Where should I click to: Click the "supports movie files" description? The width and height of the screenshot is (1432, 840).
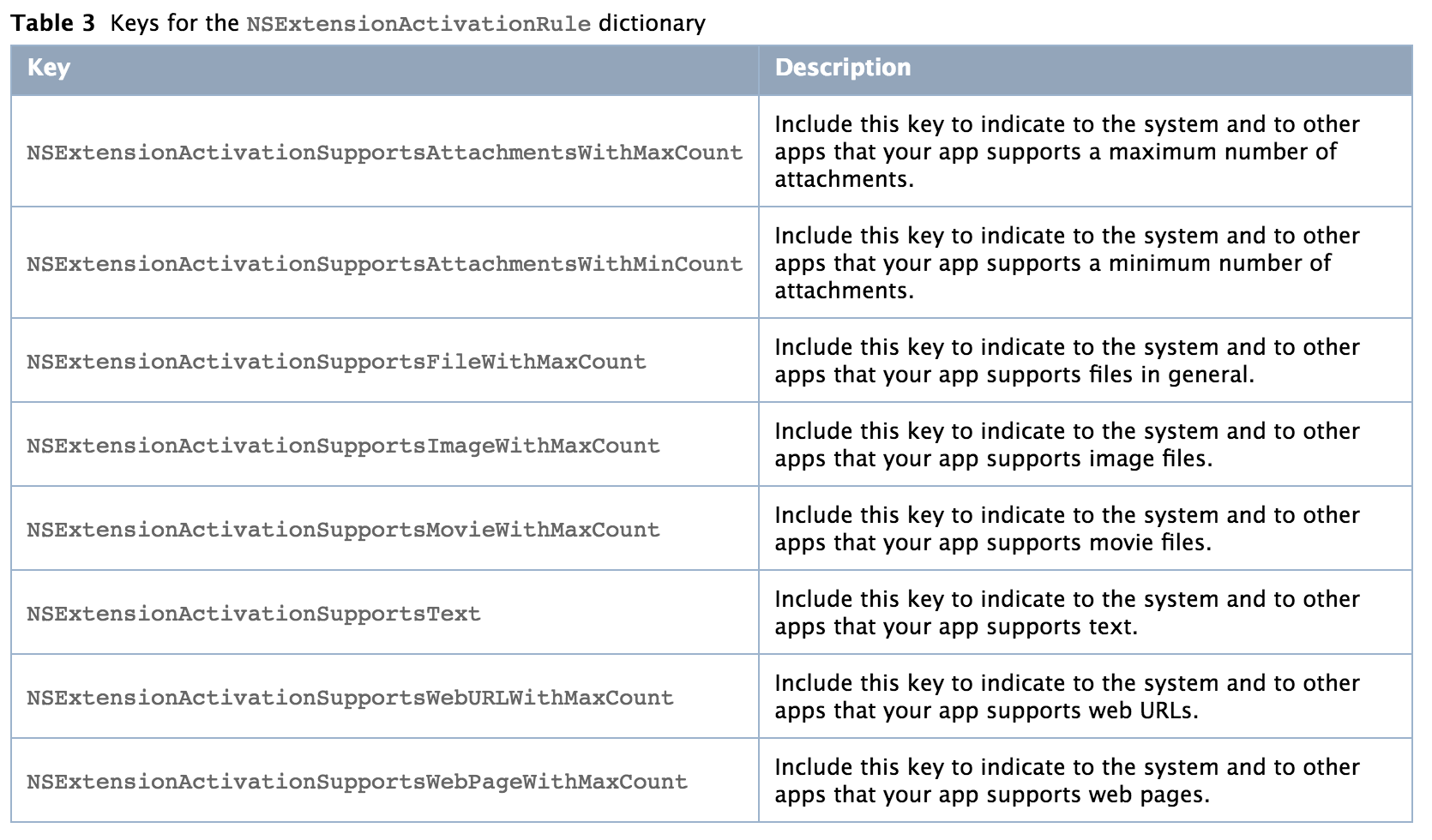[1067, 529]
